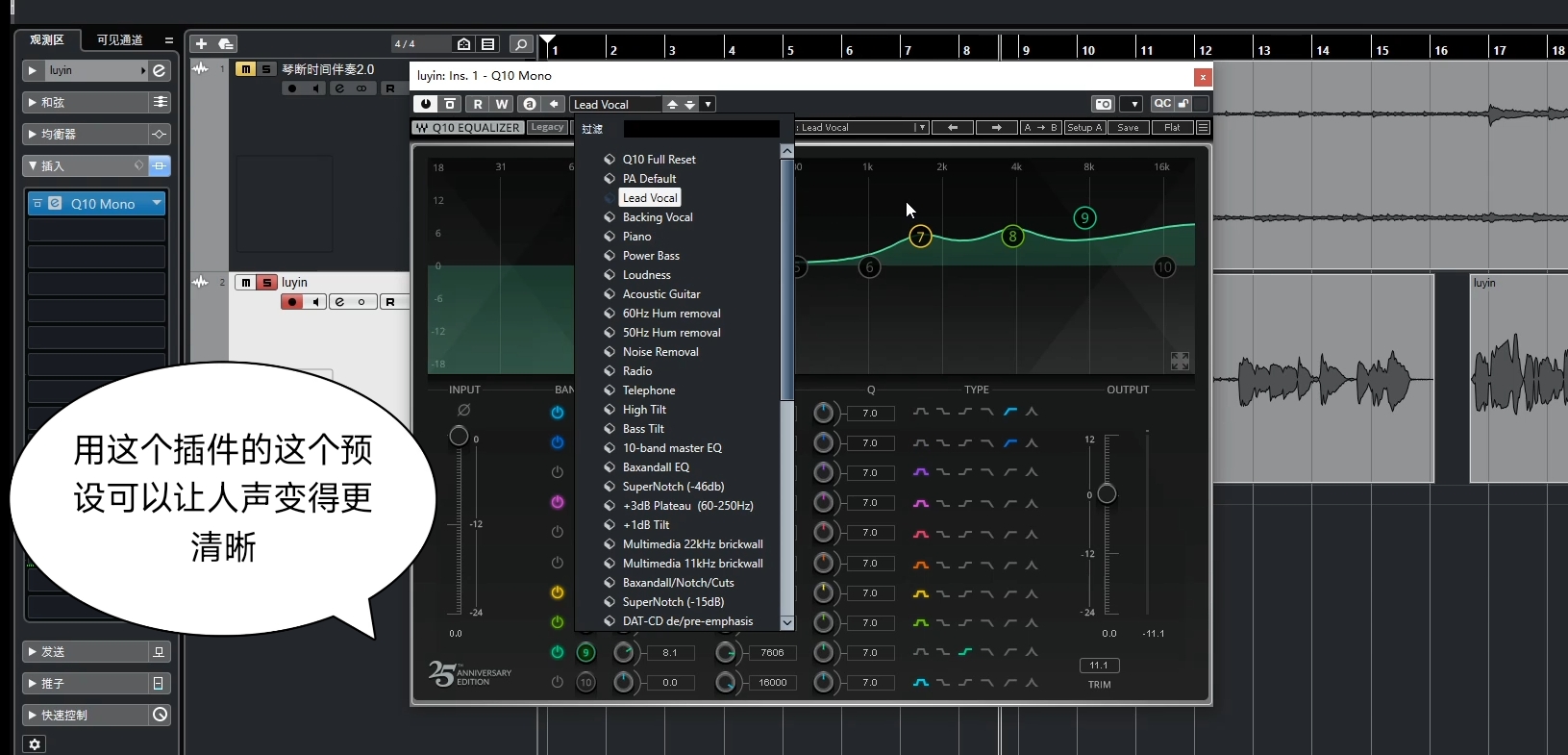Click the QC quick controls icon

(1161, 104)
